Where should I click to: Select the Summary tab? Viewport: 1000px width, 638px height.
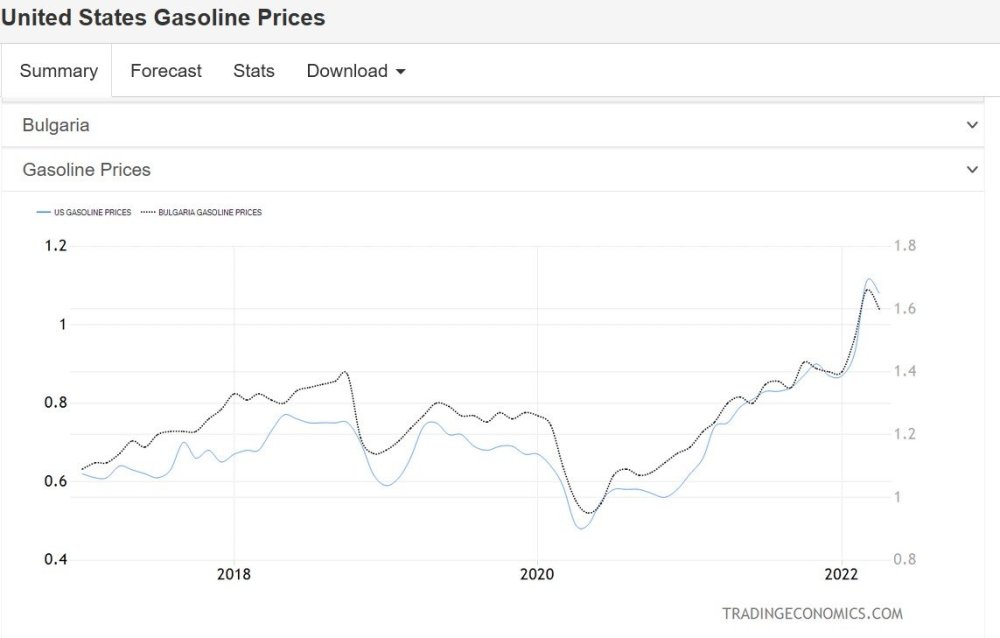tap(57, 71)
